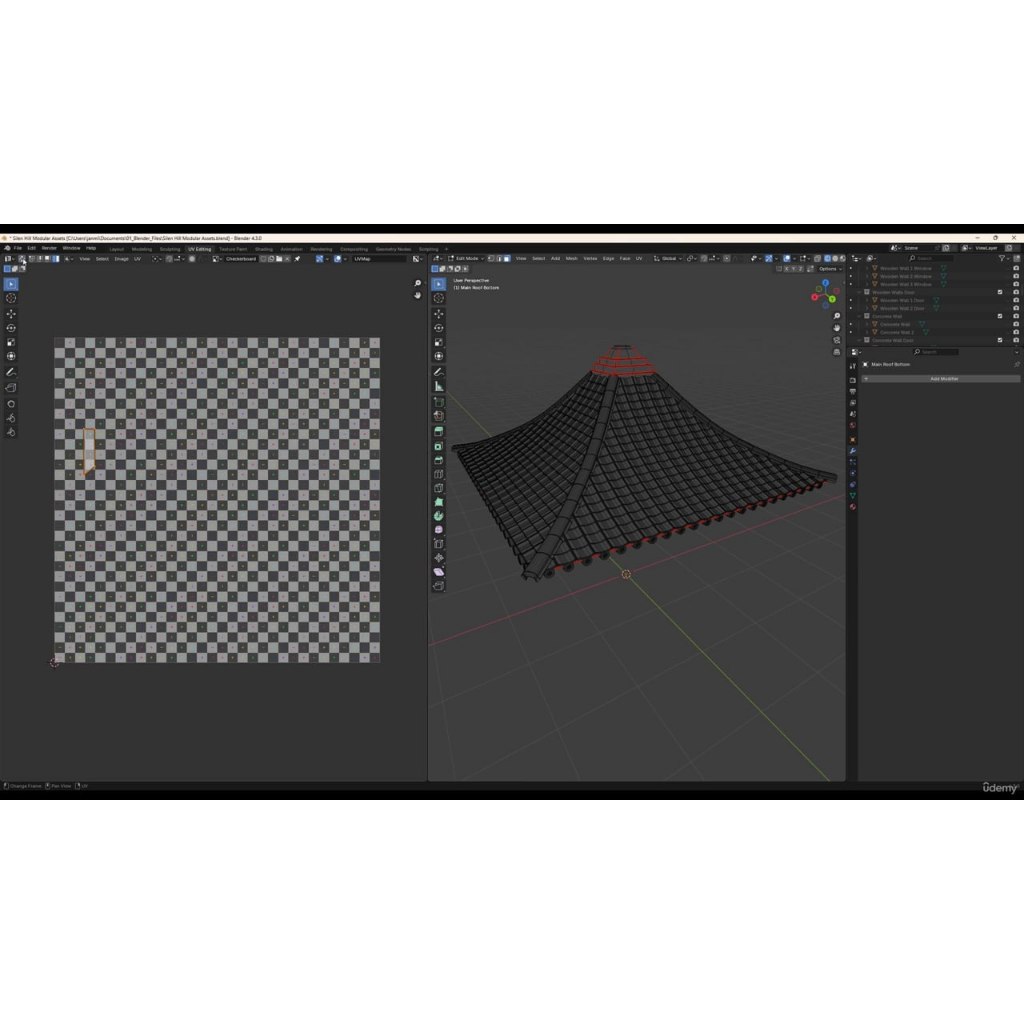The height and width of the screenshot is (1024, 1024).
Task: Select the Cursor tool in 3D viewport toolbar
Action: [x=439, y=298]
